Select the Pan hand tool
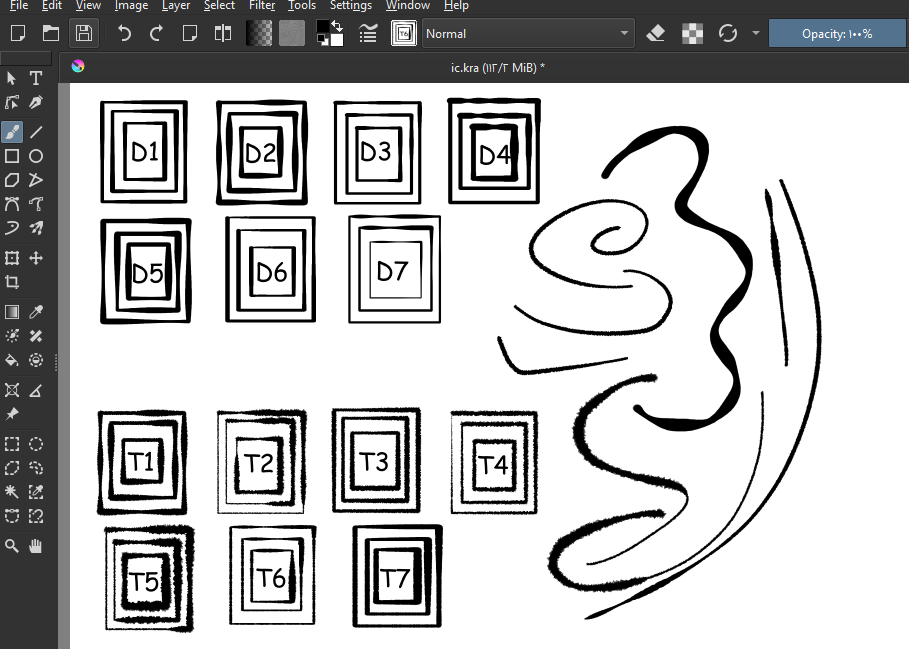The image size is (909, 649). coord(36,546)
